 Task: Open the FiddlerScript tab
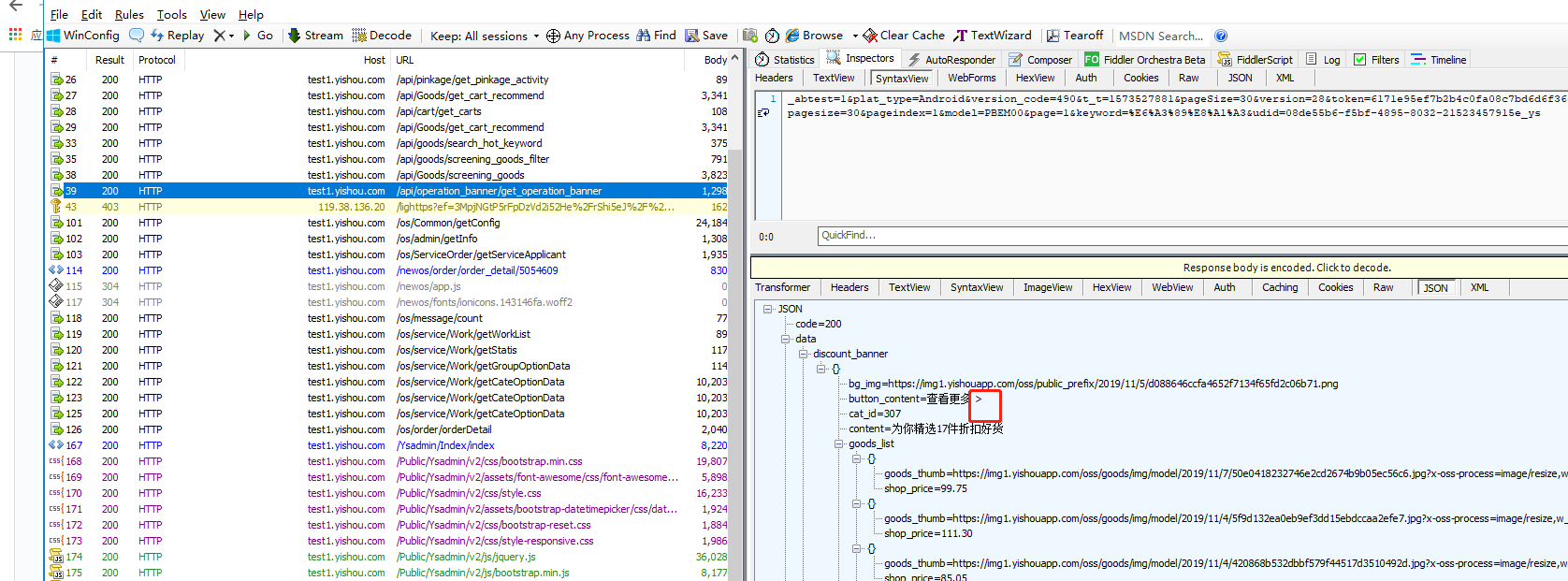pyautogui.click(x=1255, y=59)
